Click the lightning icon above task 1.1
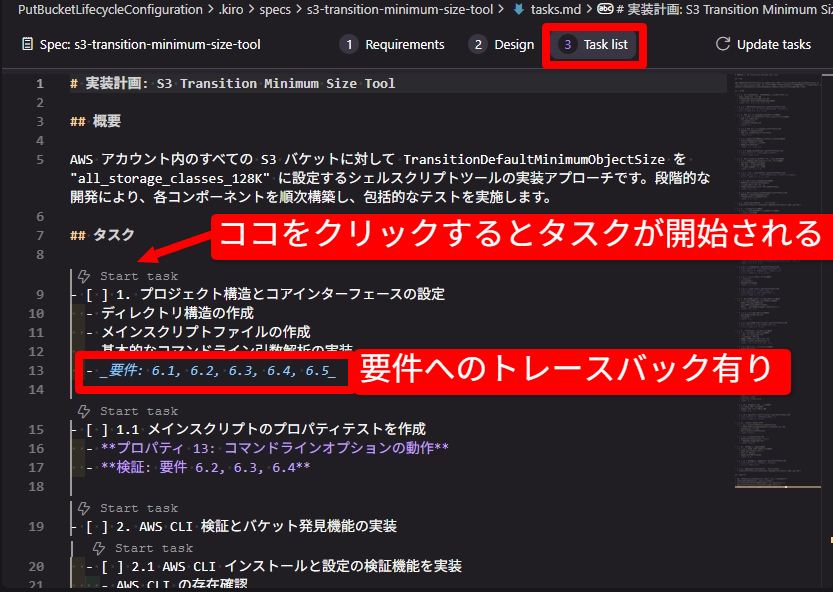 pyautogui.click(x=85, y=411)
